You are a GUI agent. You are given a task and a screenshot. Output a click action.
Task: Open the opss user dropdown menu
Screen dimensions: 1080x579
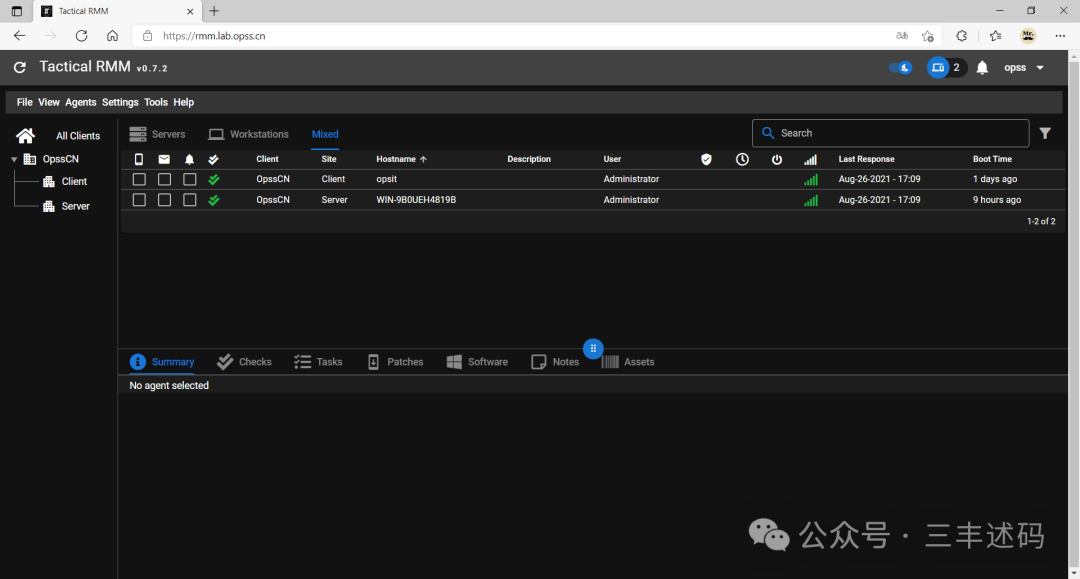[1024, 67]
